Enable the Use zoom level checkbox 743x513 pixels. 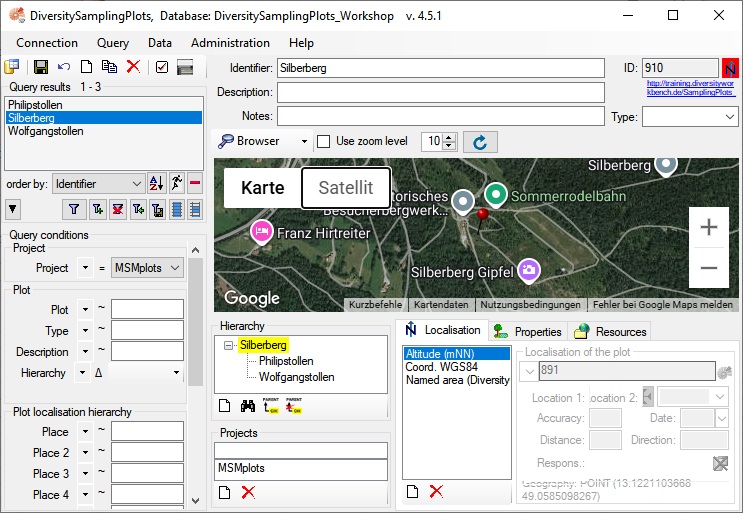323,142
